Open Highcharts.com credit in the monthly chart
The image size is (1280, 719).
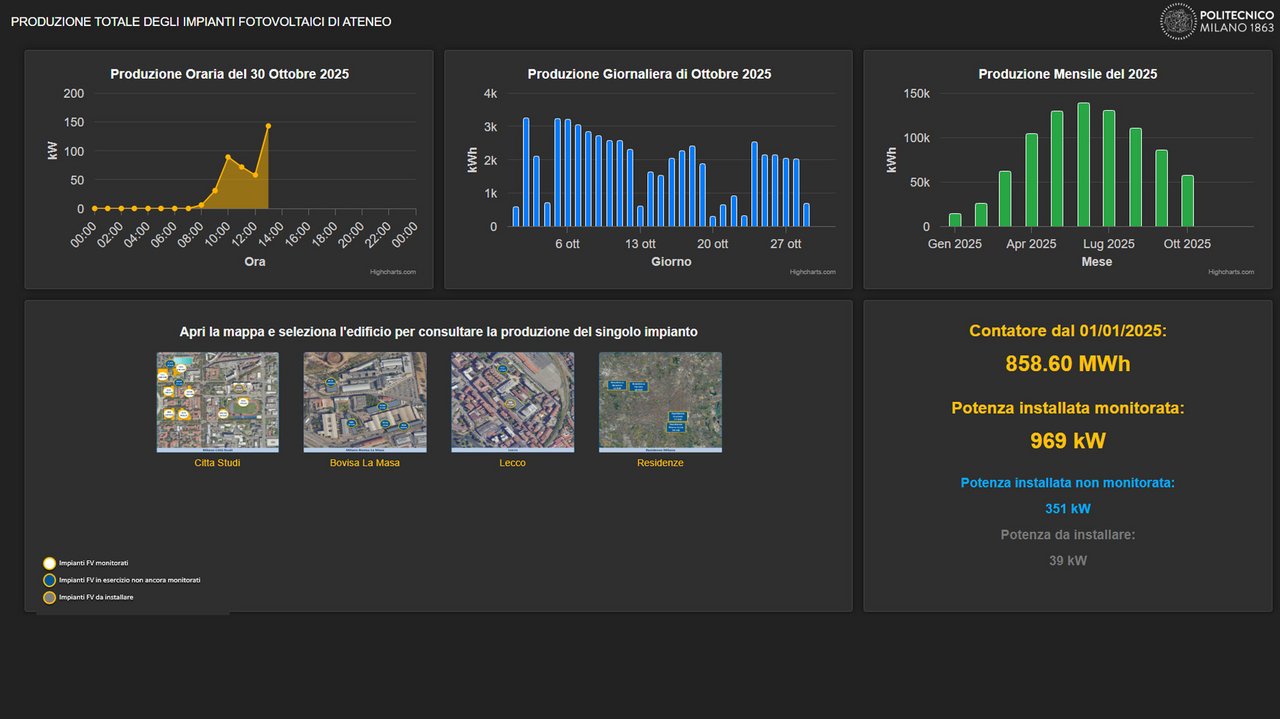click(x=1231, y=272)
